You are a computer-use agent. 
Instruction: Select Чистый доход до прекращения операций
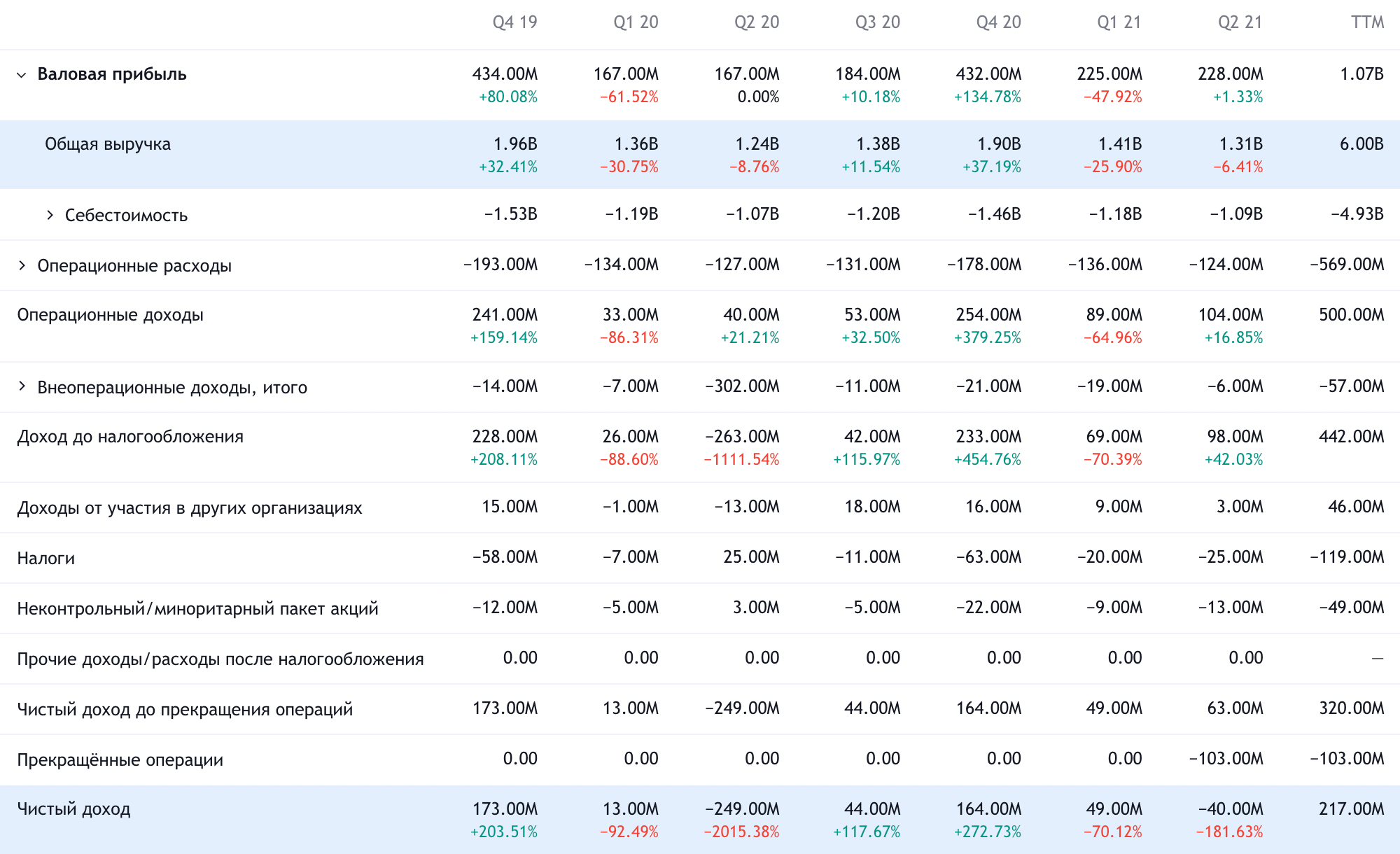(185, 709)
